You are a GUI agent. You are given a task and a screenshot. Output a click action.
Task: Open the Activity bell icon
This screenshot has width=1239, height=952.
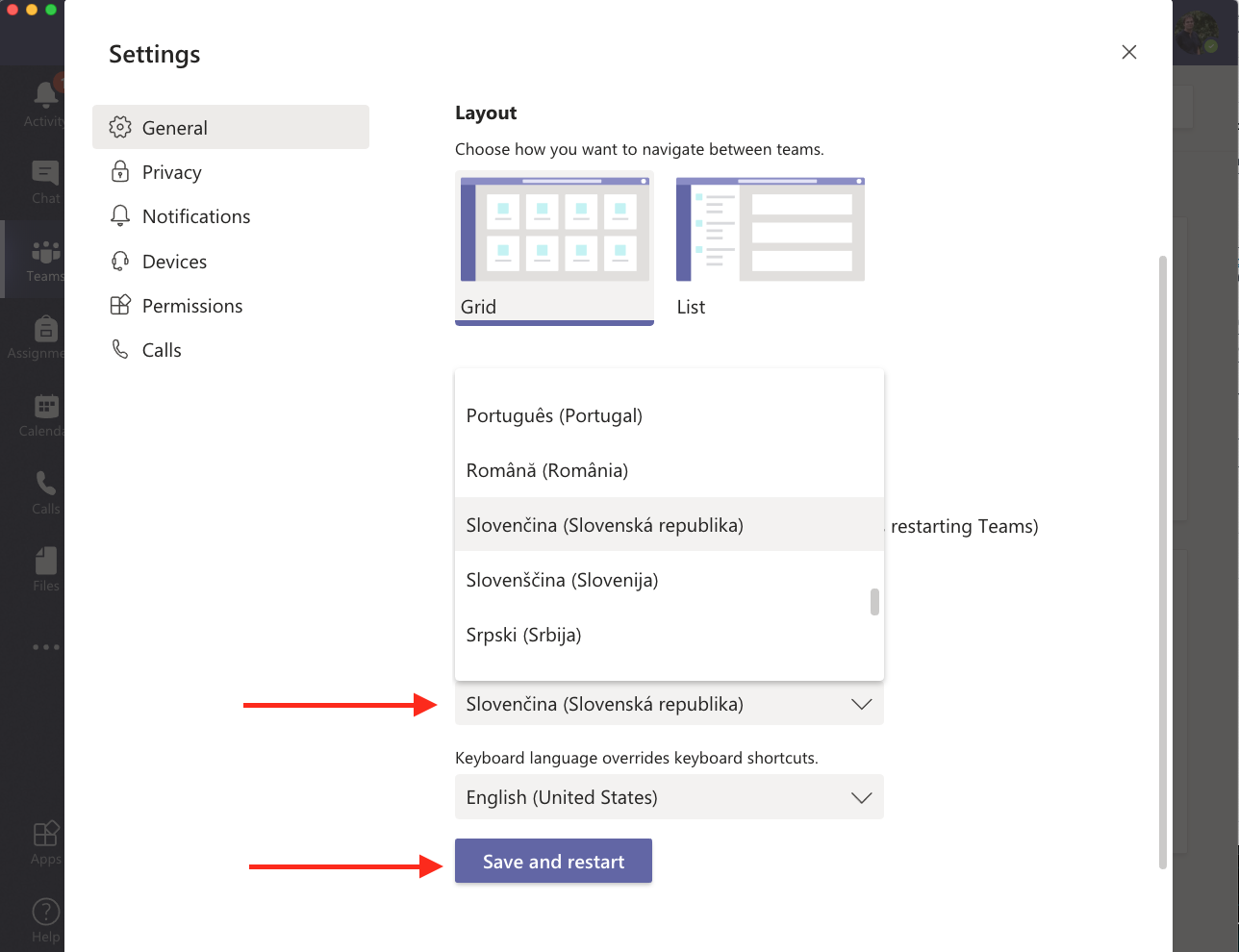pyautogui.click(x=44, y=95)
